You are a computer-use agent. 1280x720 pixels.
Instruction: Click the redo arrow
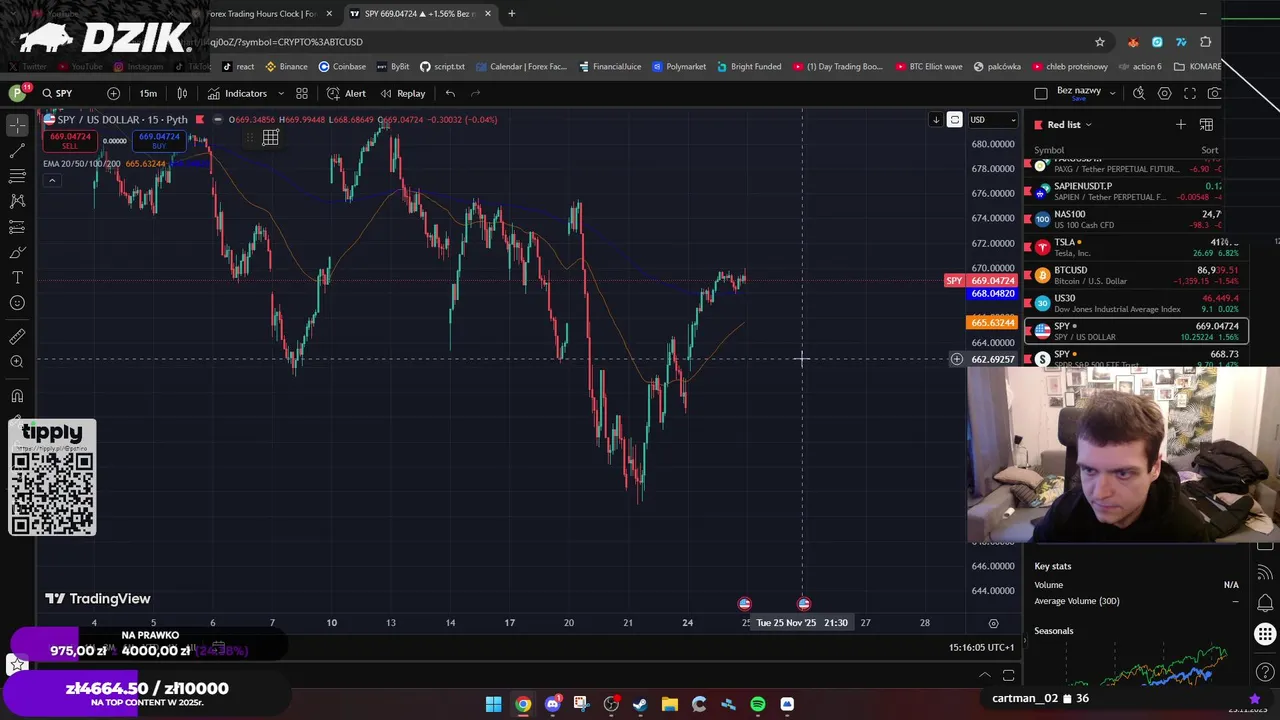tap(476, 93)
